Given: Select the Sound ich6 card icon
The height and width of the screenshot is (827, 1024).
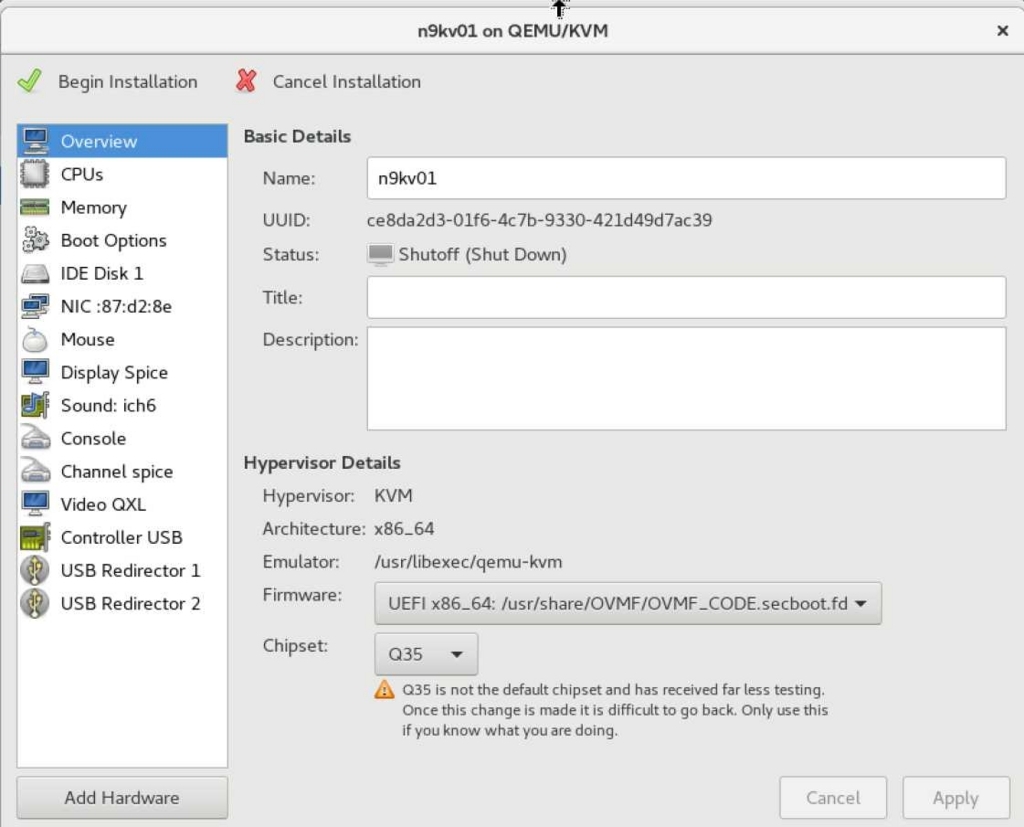Looking at the screenshot, I should (x=35, y=405).
